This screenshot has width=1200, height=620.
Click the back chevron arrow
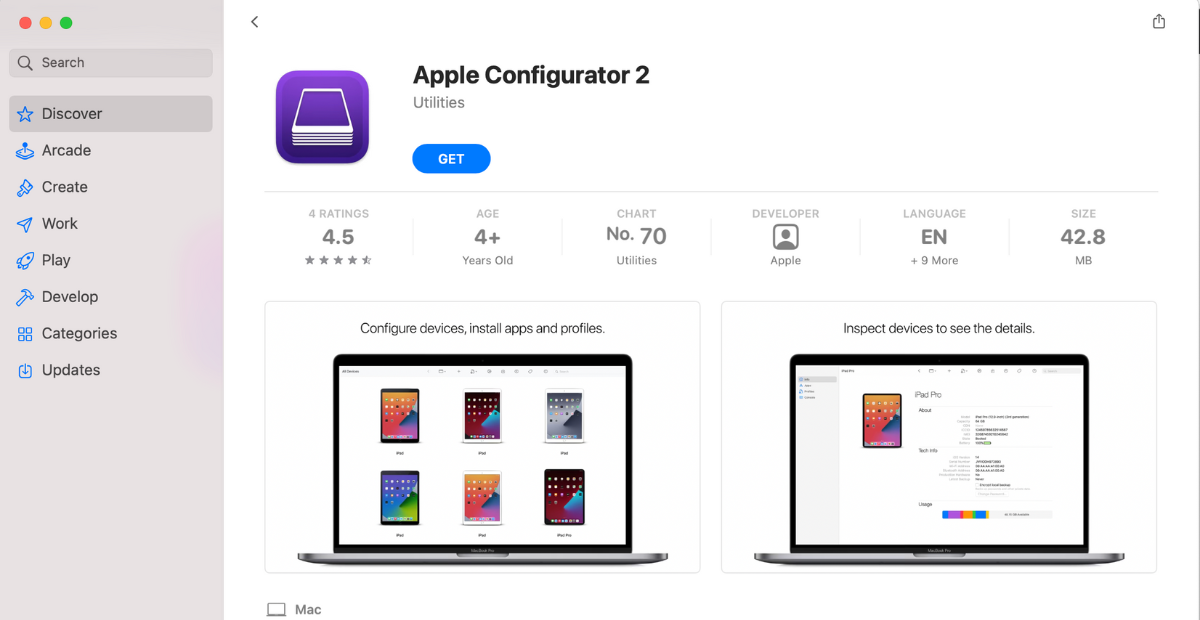pos(254,22)
